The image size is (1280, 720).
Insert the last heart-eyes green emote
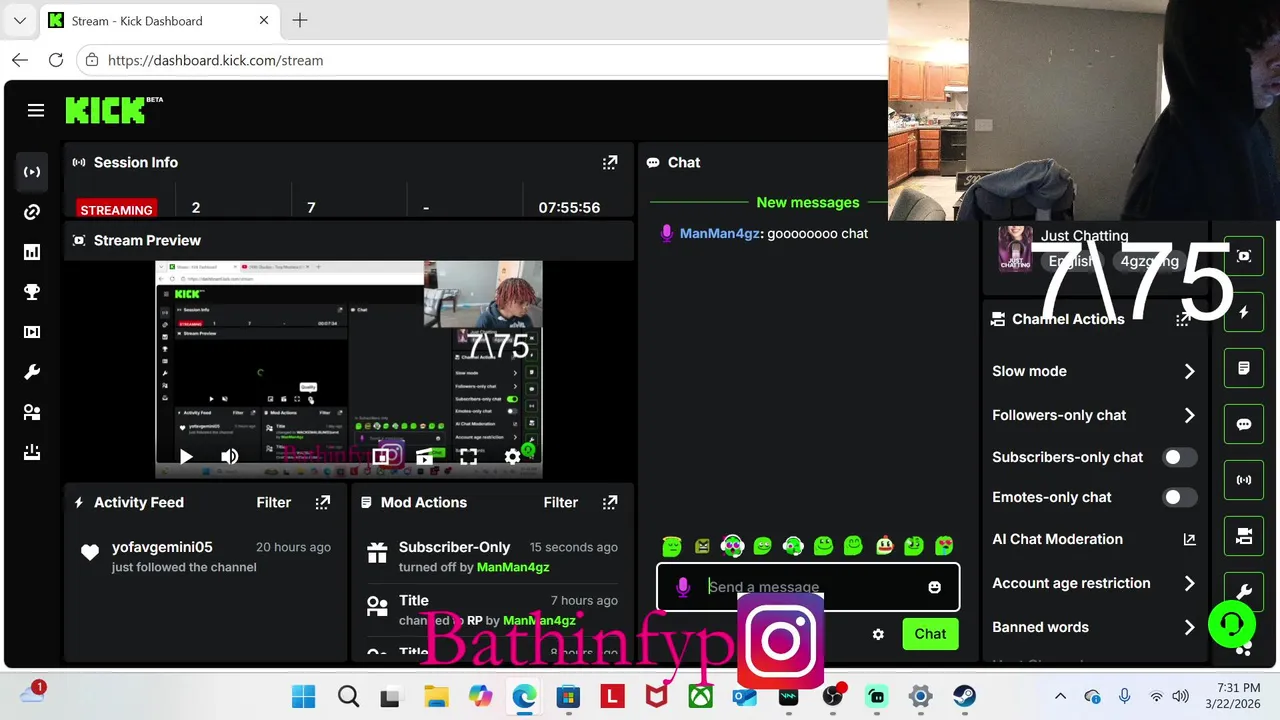click(944, 546)
